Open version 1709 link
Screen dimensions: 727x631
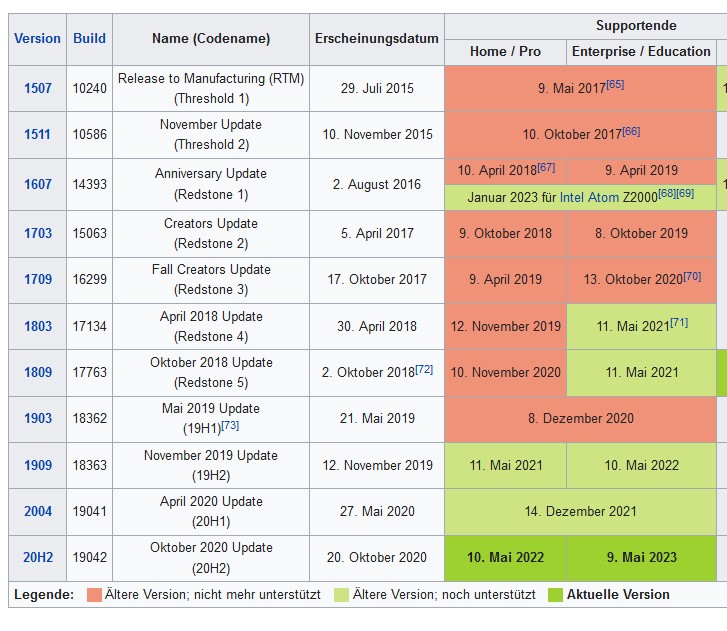pyautogui.click(x=38, y=280)
